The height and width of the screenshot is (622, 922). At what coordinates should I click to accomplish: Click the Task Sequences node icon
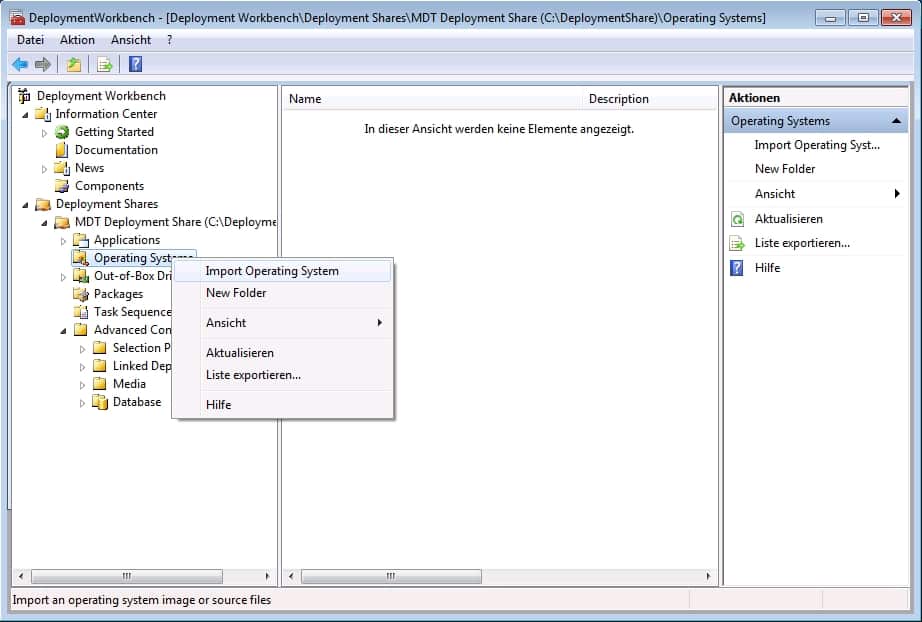coord(81,312)
